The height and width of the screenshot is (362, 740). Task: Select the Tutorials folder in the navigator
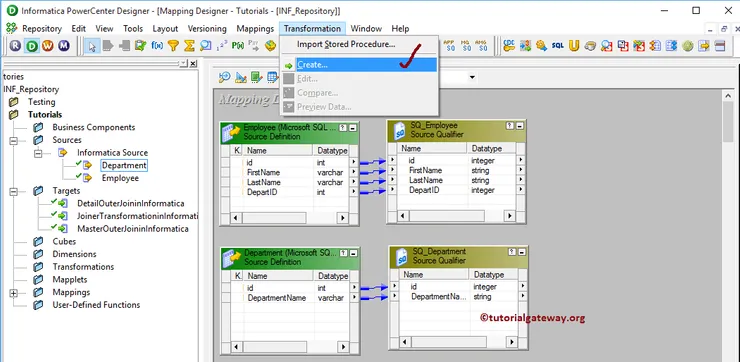click(45, 115)
